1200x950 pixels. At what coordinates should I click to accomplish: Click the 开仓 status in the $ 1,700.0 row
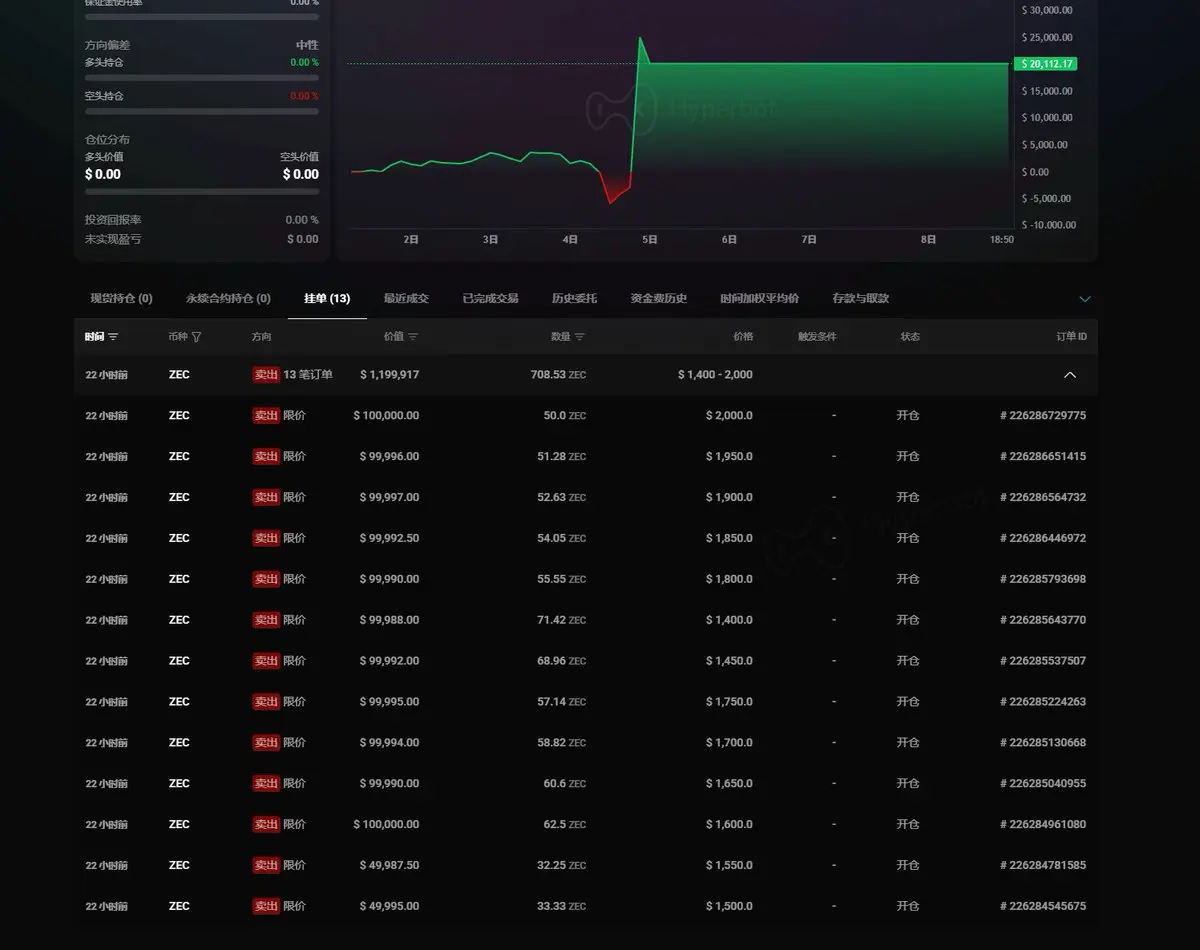pos(908,743)
